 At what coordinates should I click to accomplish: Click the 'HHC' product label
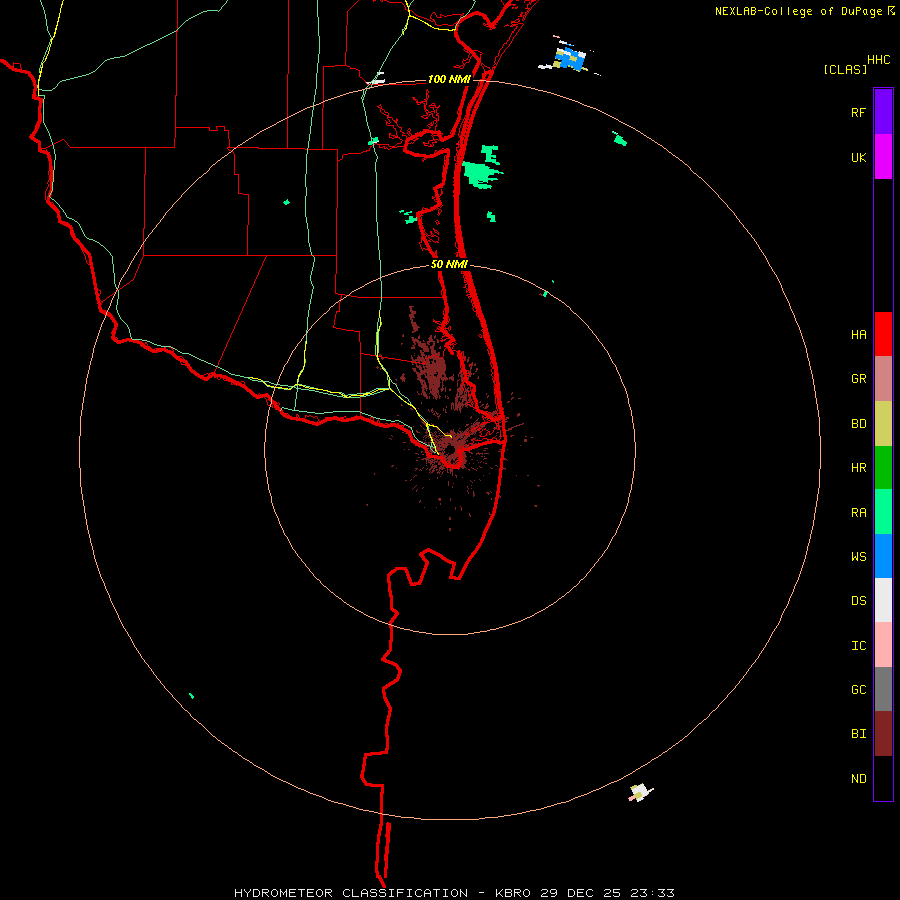point(879,60)
